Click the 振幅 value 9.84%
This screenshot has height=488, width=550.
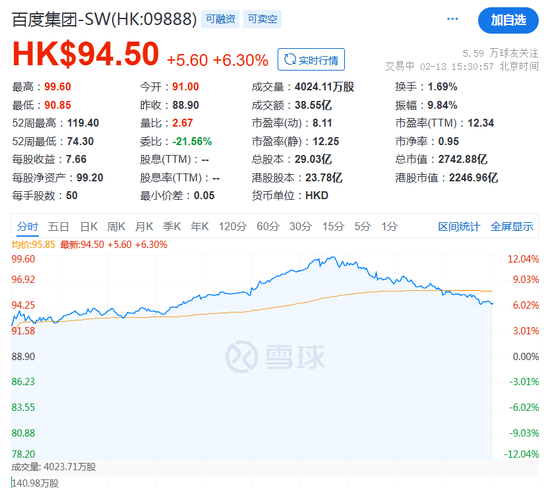click(x=442, y=105)
